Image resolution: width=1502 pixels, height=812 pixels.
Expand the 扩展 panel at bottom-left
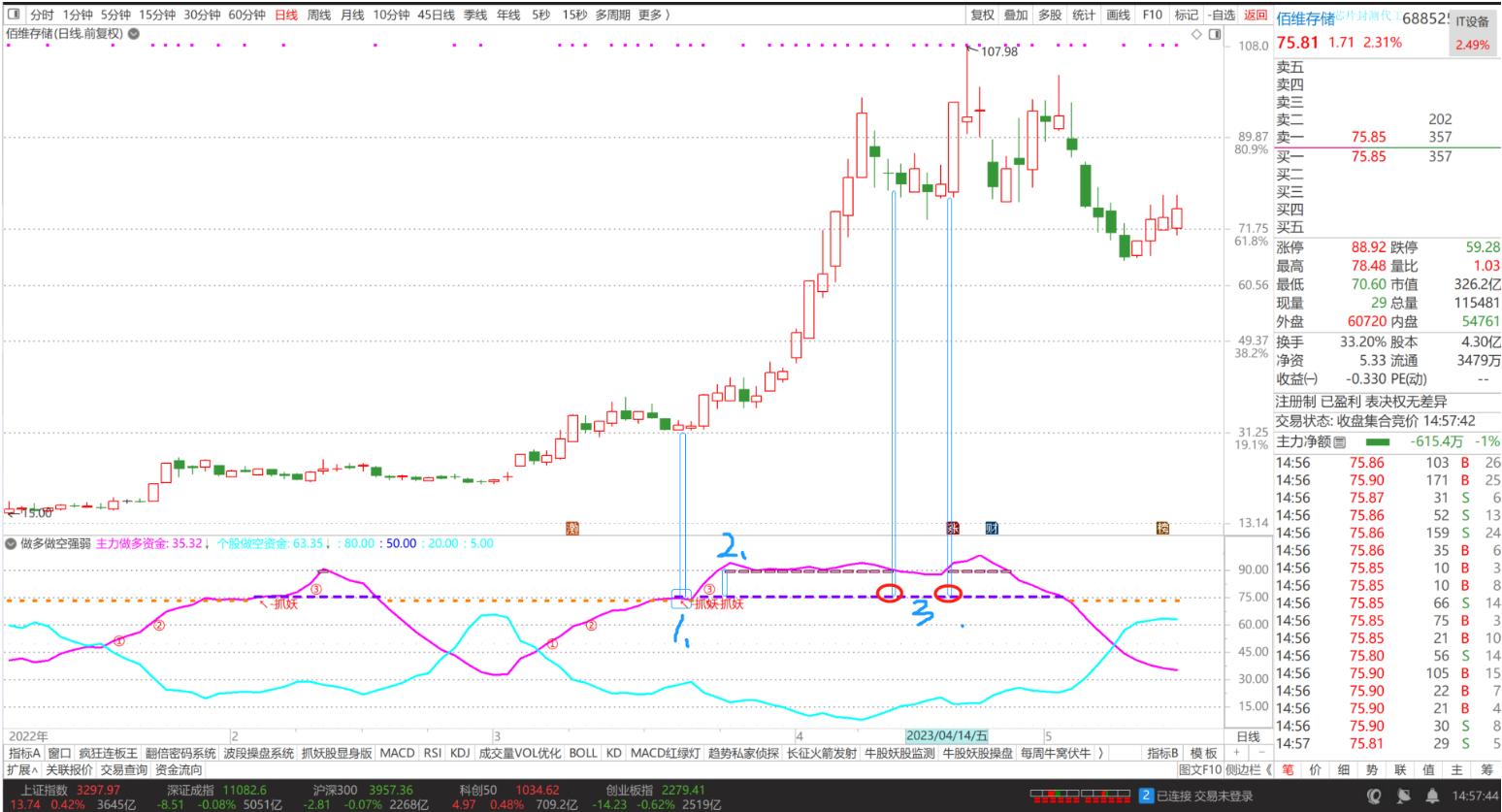[22, 770]
